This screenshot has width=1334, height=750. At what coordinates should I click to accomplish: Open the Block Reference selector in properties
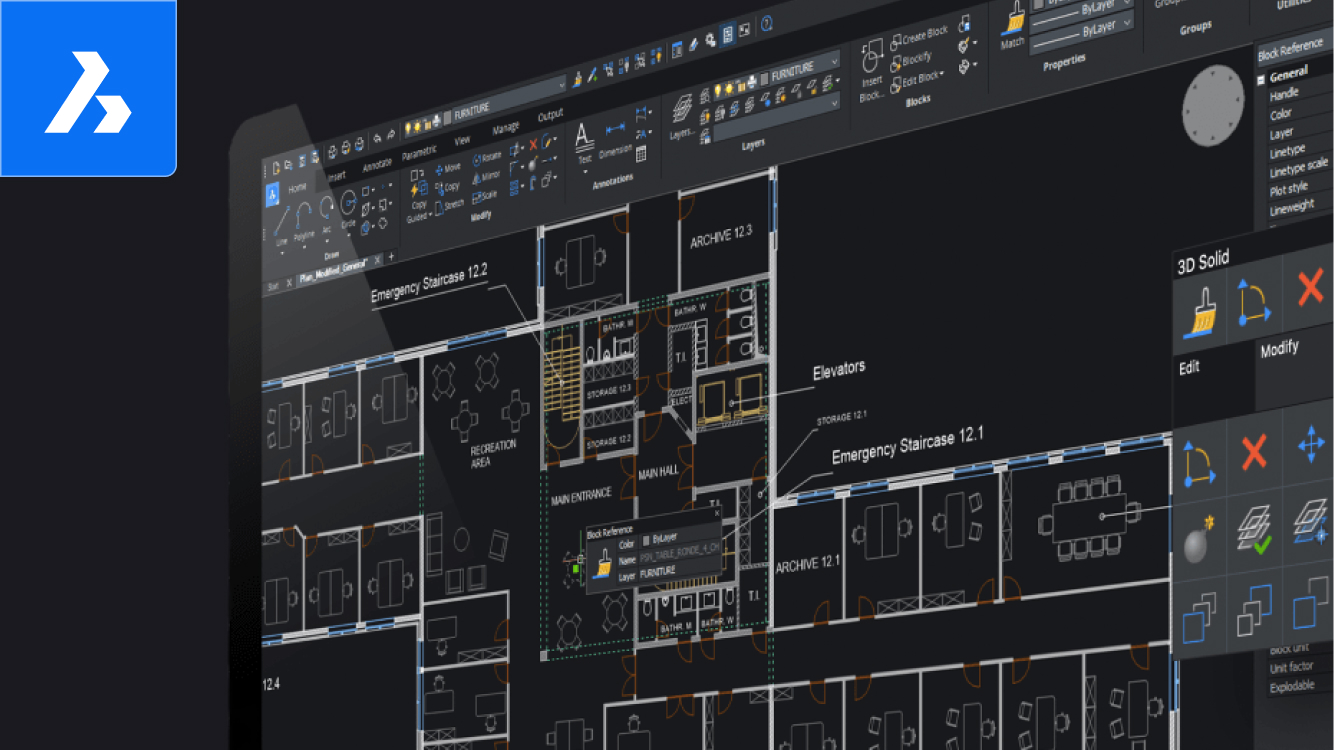click(1294, 48)
